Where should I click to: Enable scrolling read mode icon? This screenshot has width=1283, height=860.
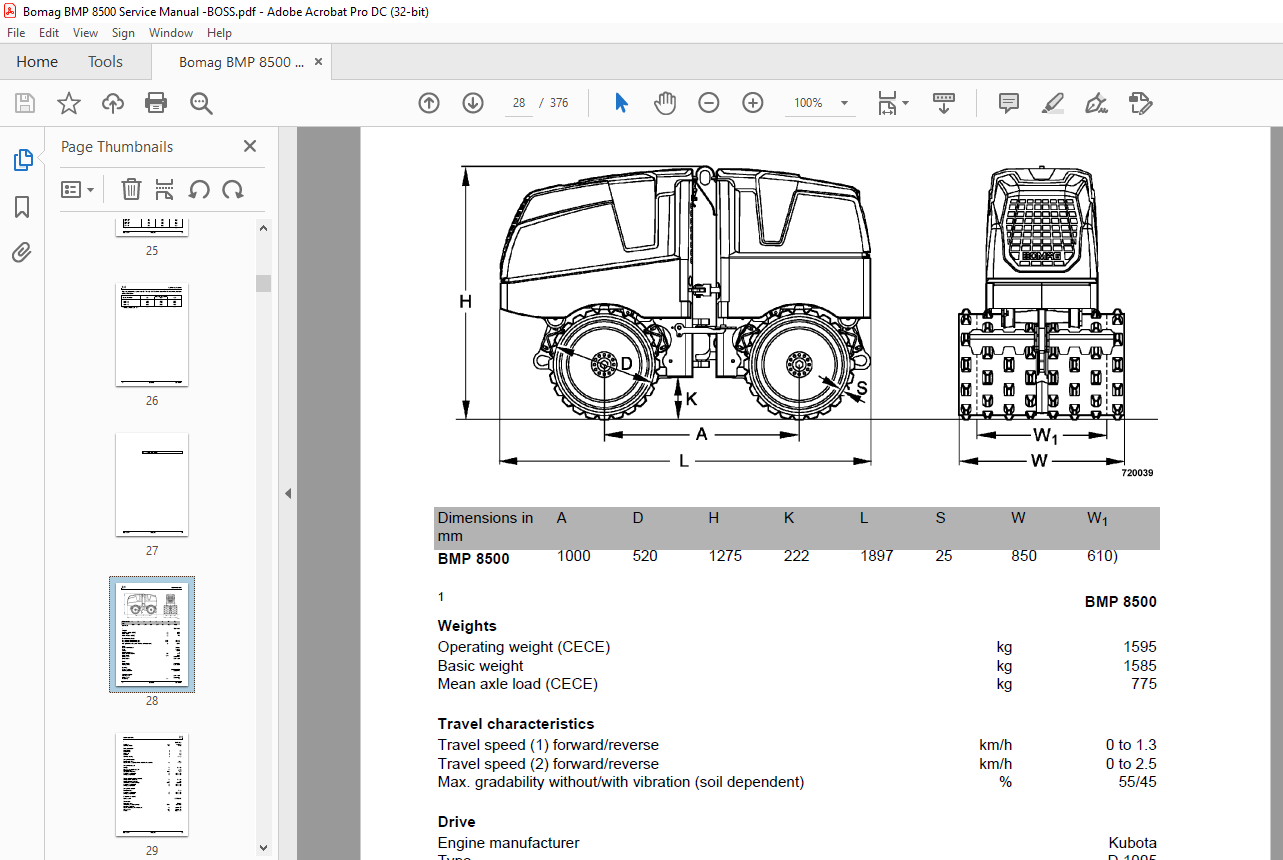(944, 103)
